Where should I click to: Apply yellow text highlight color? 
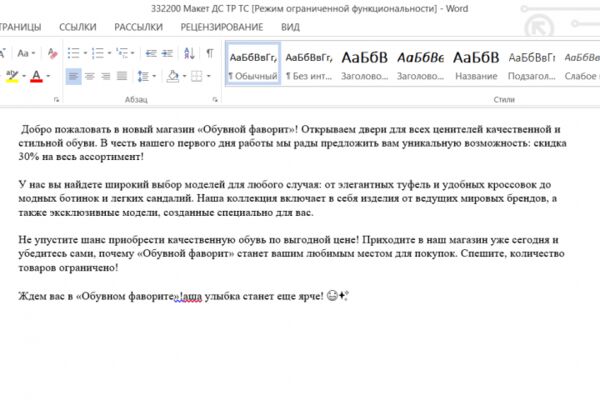[12, 76]
